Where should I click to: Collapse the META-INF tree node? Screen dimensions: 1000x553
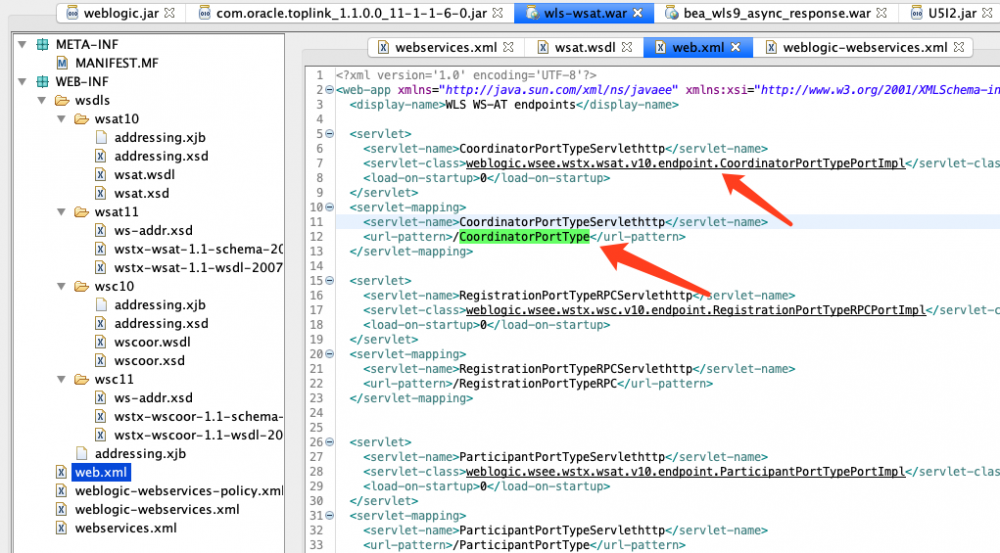coord(22,45)
